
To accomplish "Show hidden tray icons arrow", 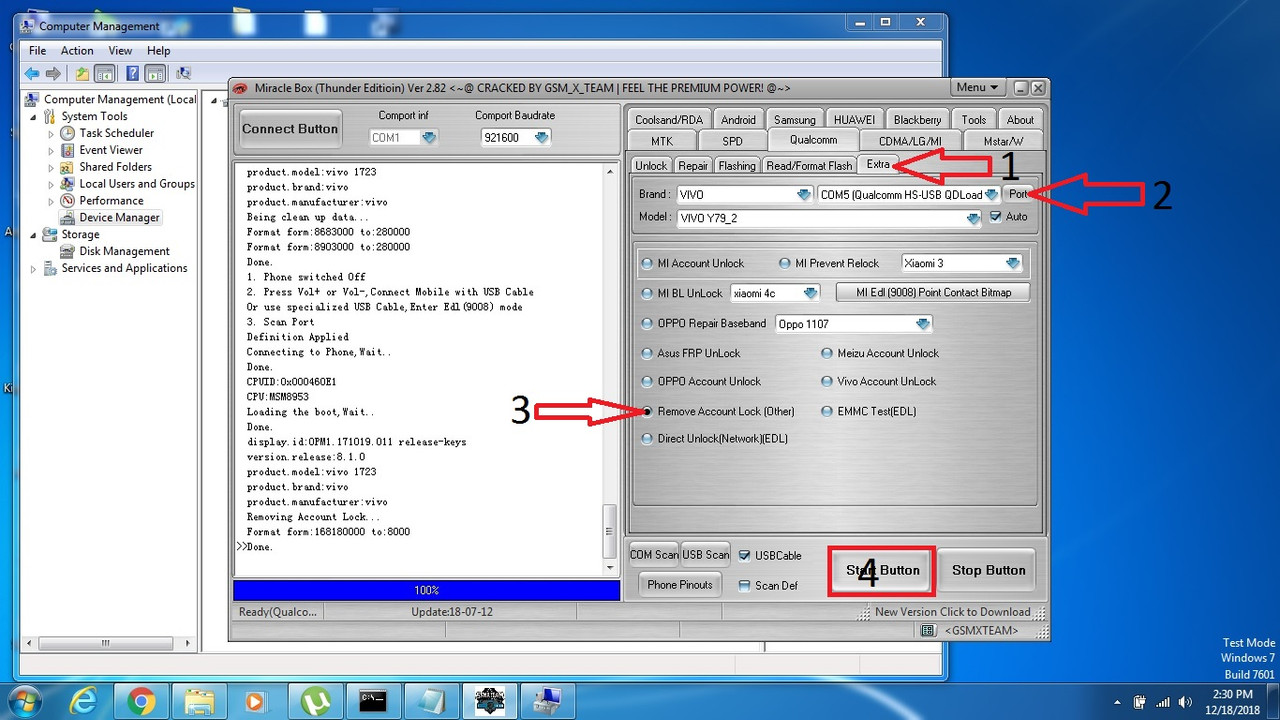I will point(1118,702).
